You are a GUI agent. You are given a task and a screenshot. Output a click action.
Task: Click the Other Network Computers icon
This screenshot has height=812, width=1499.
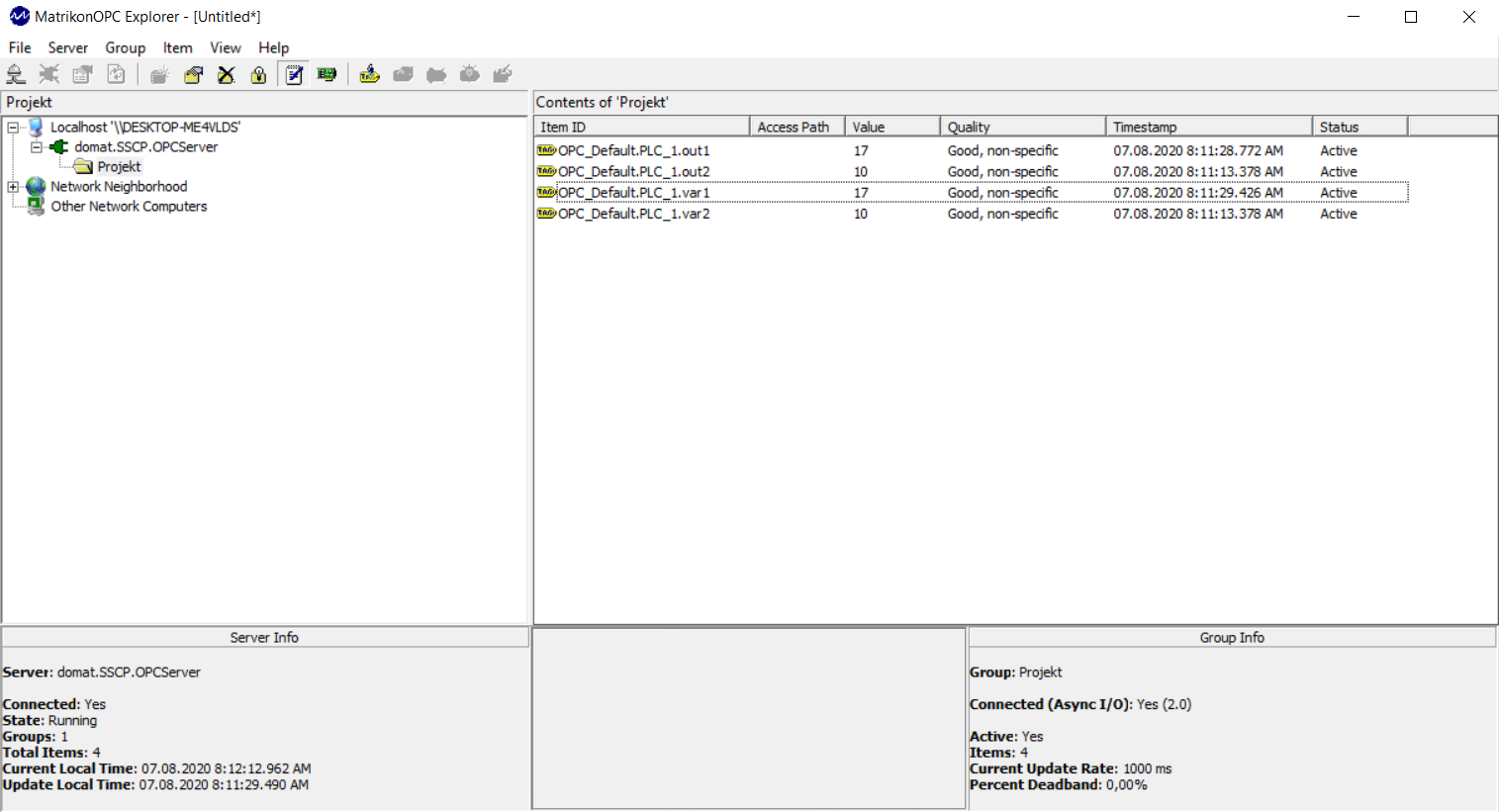click(37, 206)
